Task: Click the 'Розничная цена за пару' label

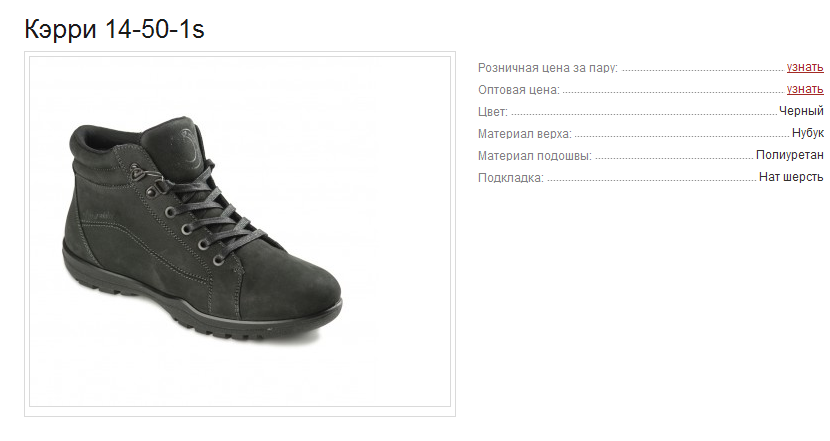Action: (548, 68)
